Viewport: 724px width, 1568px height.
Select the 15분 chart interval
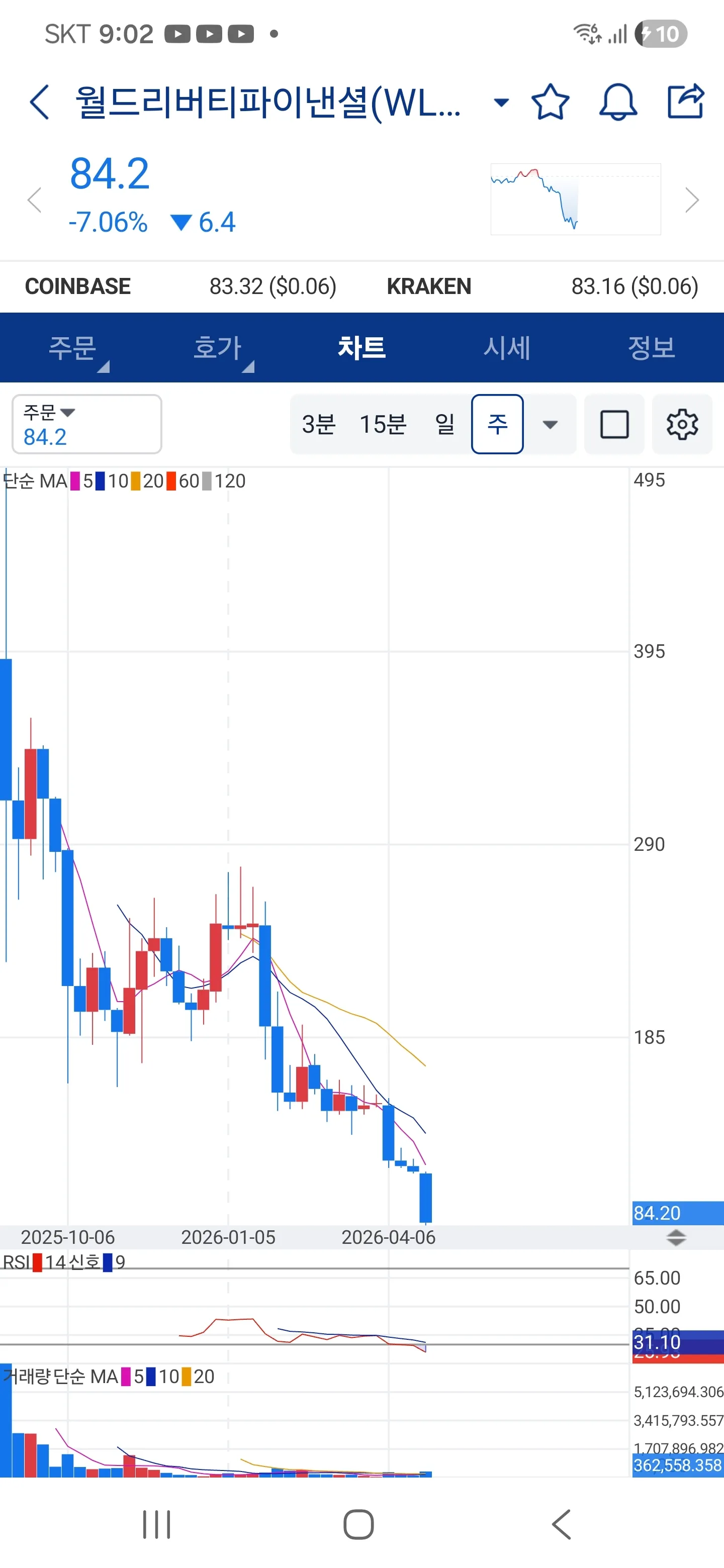coord(383,424)
